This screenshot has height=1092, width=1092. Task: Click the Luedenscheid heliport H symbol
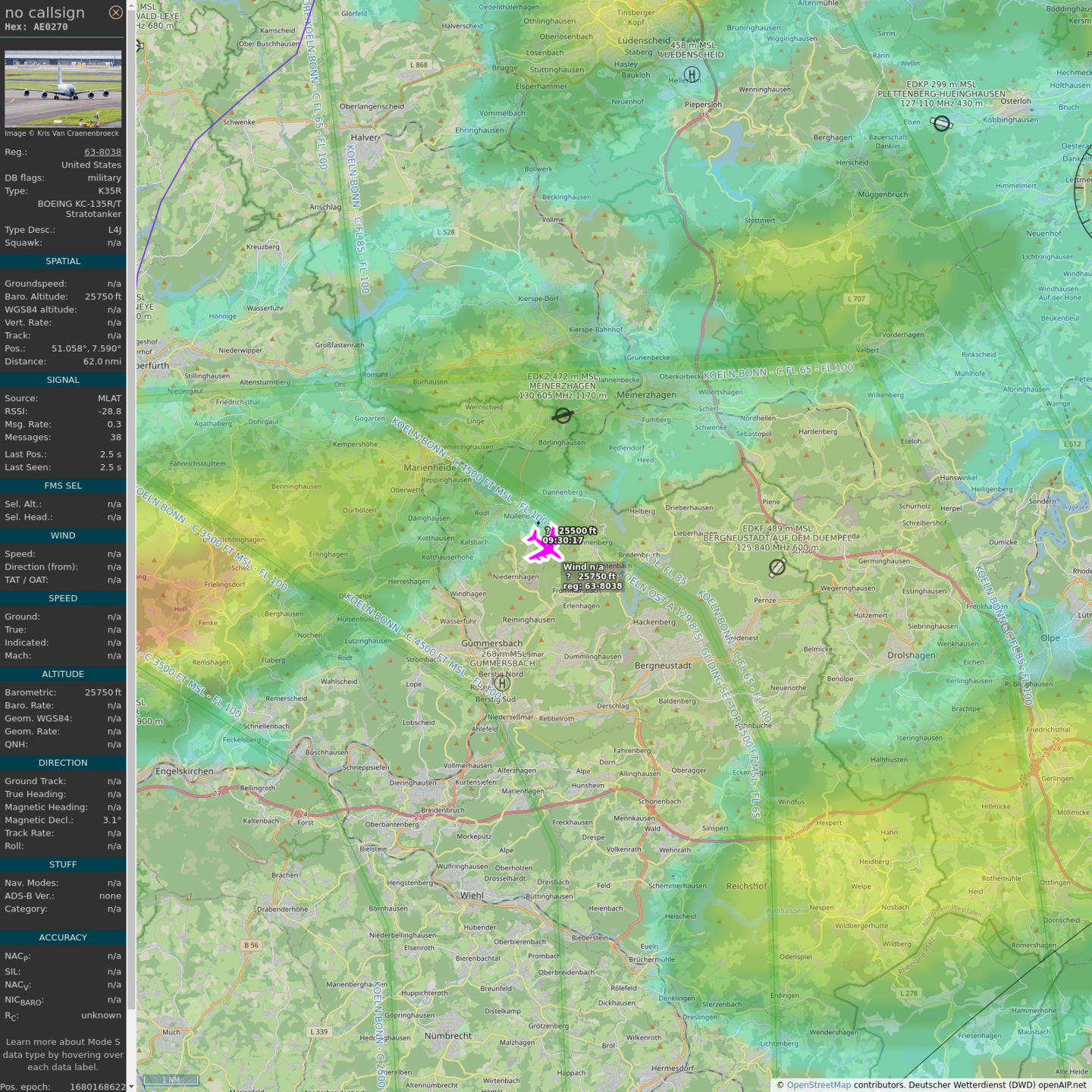[x=692, y=75]
